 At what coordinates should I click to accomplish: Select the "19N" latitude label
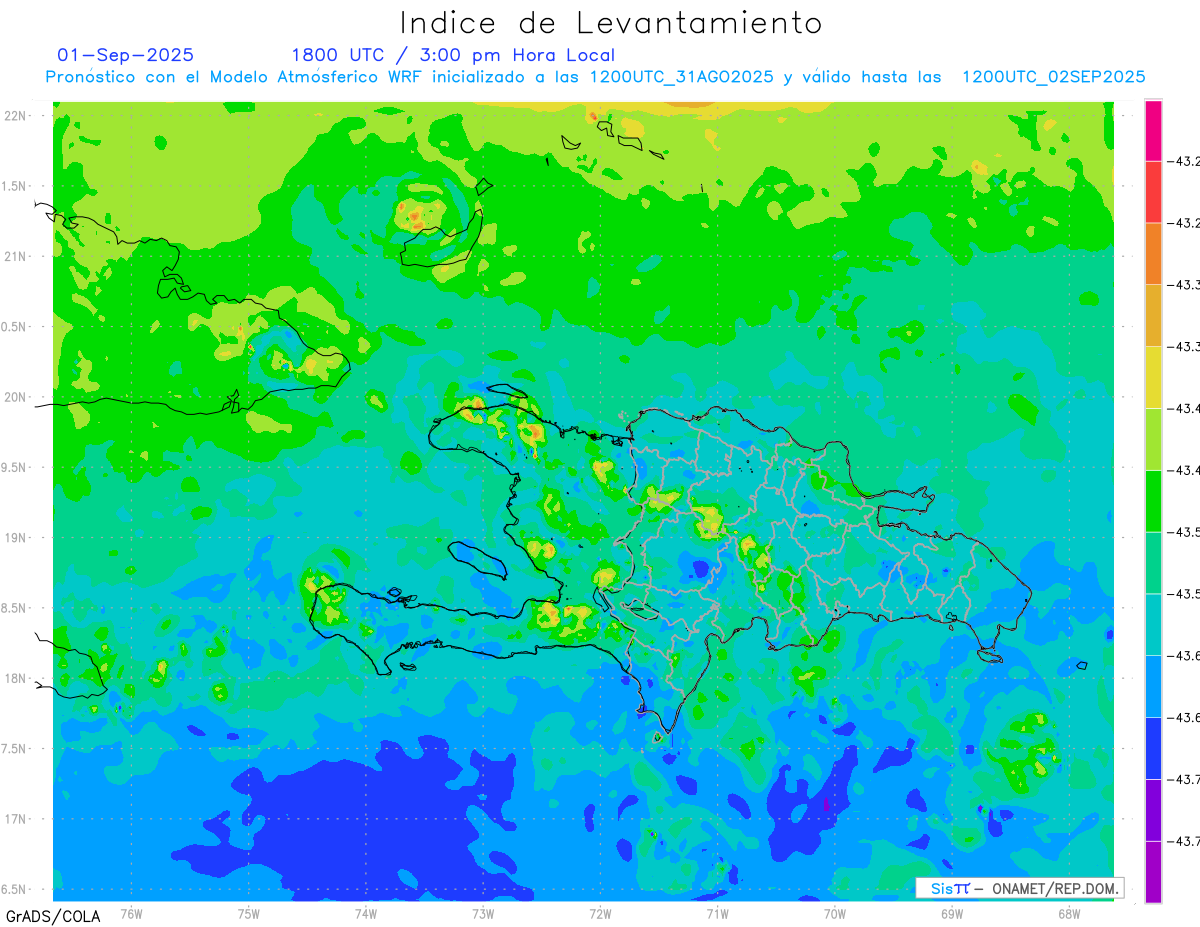pos(17,537)
